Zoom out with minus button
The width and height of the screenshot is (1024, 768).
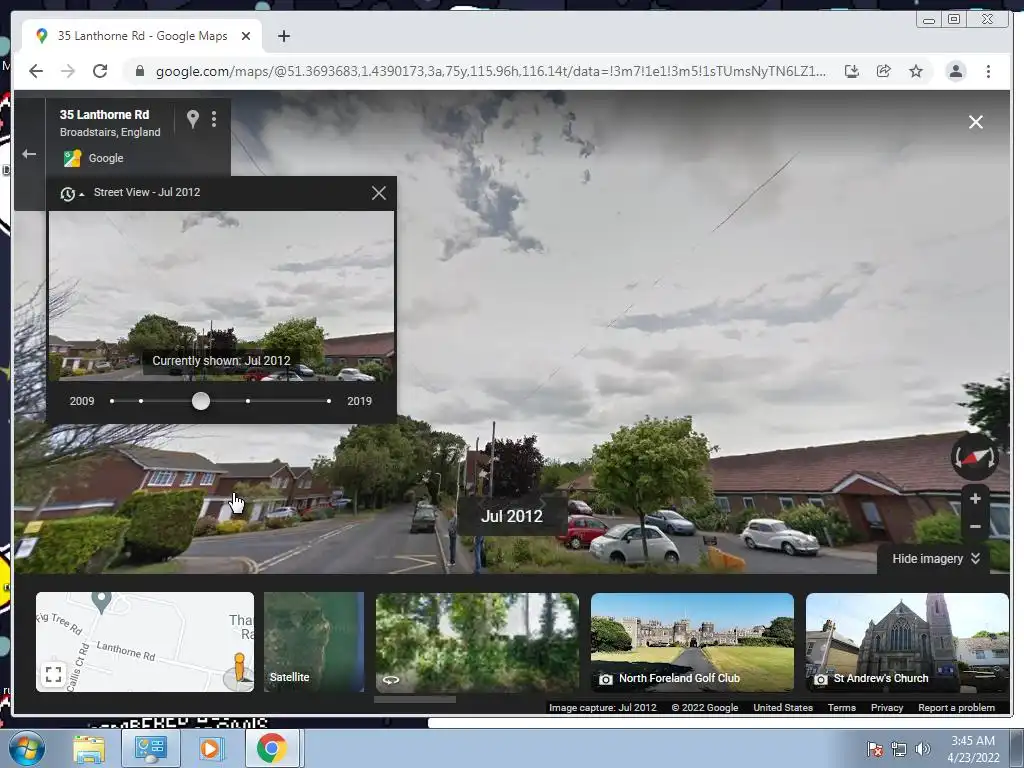tap(975, 526)
